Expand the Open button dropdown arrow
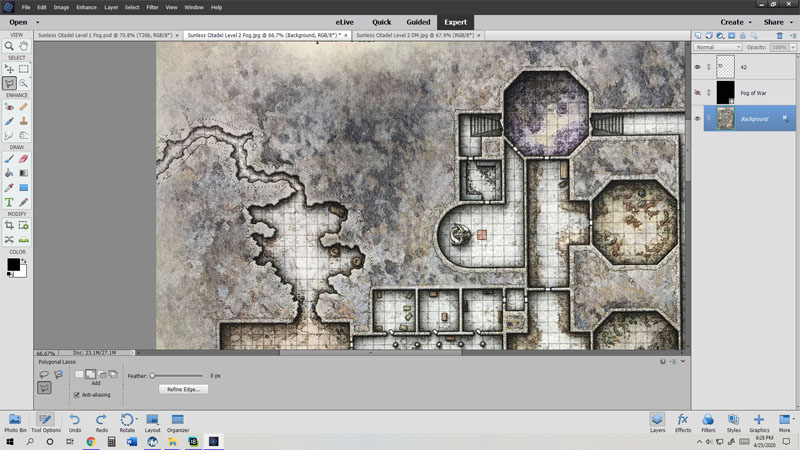Screen dimensions: 800x450 (x=37, y=22)
